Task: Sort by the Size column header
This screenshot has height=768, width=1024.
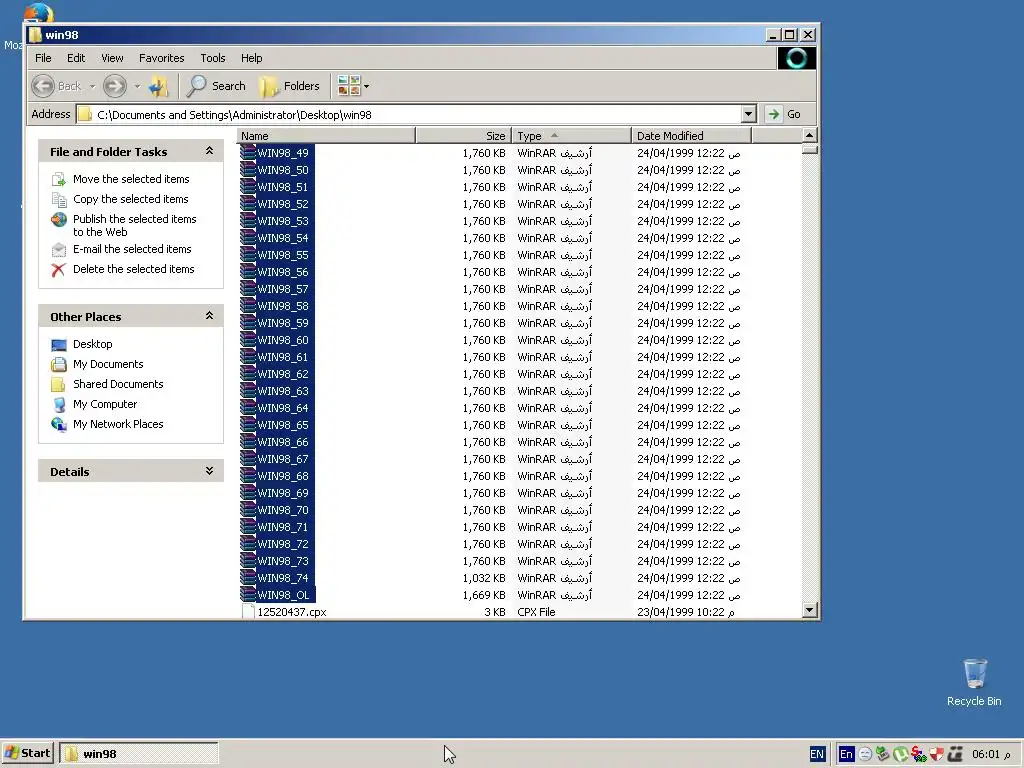Action: point(463,136)
